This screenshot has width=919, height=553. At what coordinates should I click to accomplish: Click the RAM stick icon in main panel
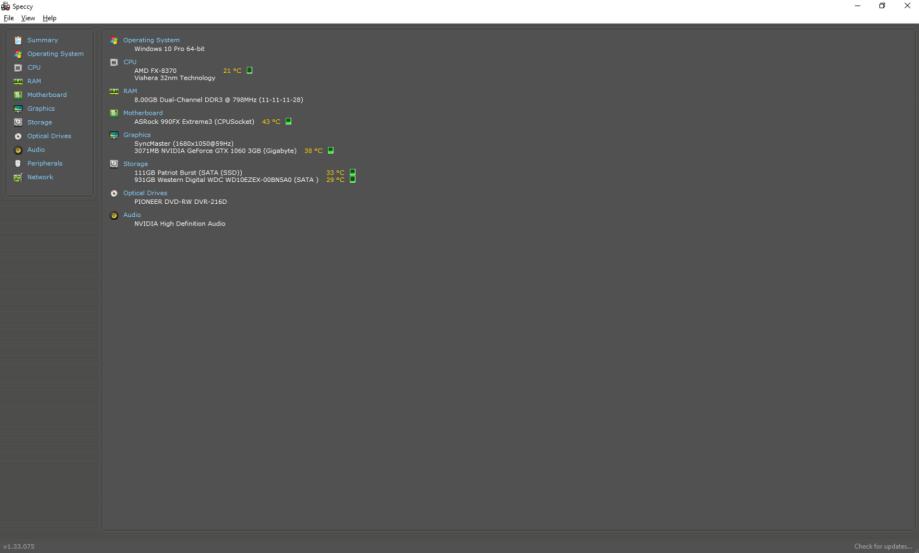coord(114,91)
